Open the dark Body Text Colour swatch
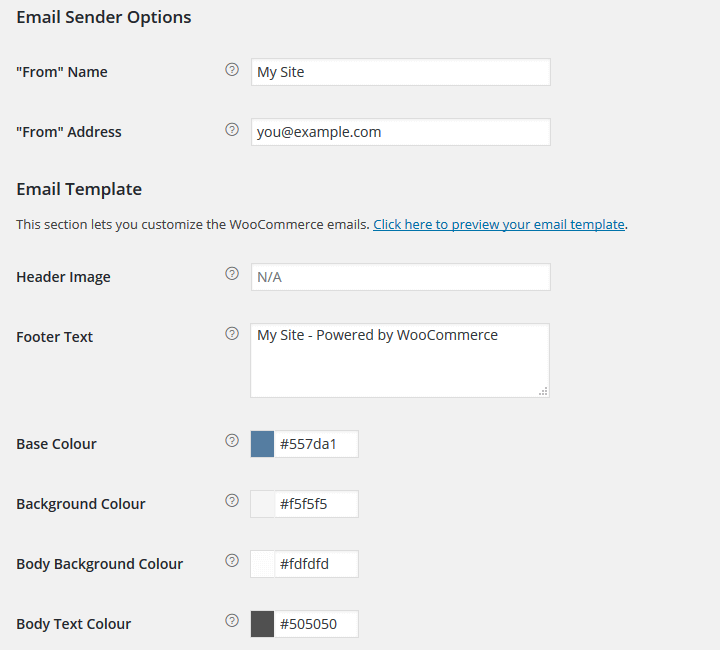The image size is (720, 650). click(263, 624)
